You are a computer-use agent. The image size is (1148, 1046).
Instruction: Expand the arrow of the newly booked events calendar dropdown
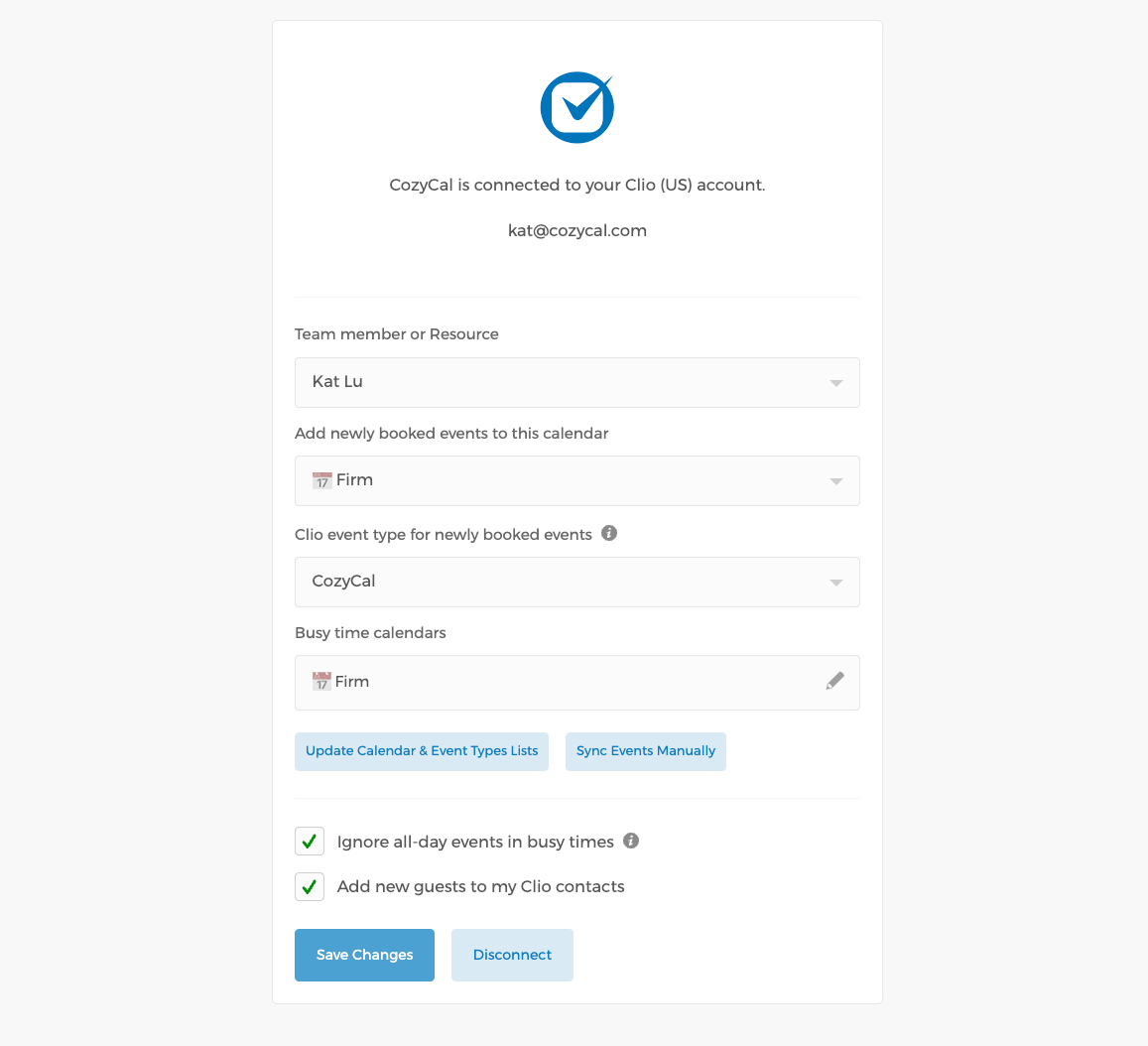(x=835, y=481)
